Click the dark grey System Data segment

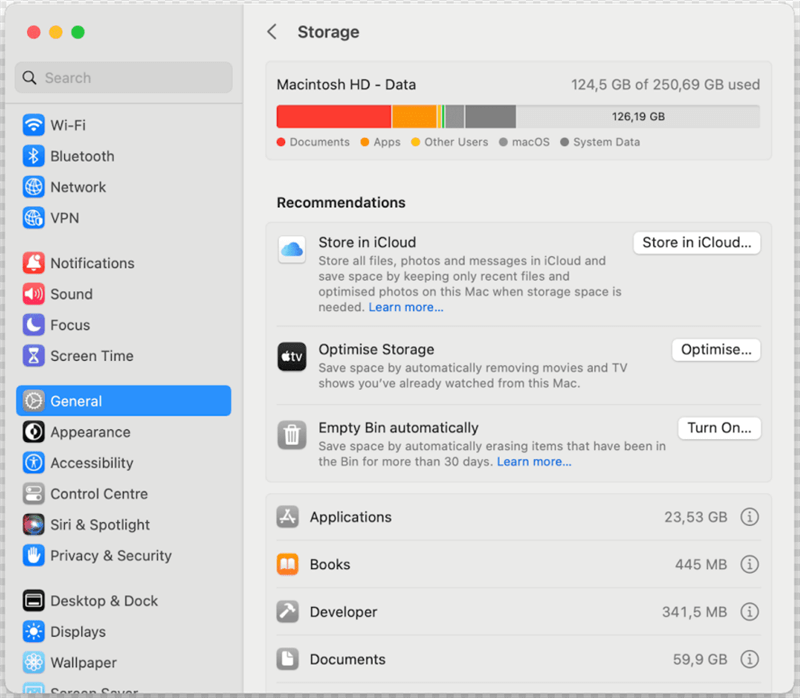(x=490, y=116)
